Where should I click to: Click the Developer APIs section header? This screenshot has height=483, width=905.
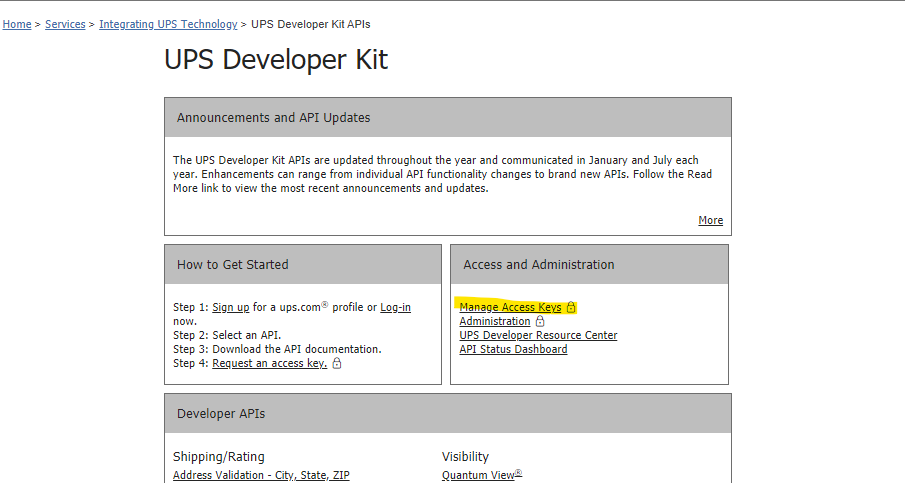448,413
